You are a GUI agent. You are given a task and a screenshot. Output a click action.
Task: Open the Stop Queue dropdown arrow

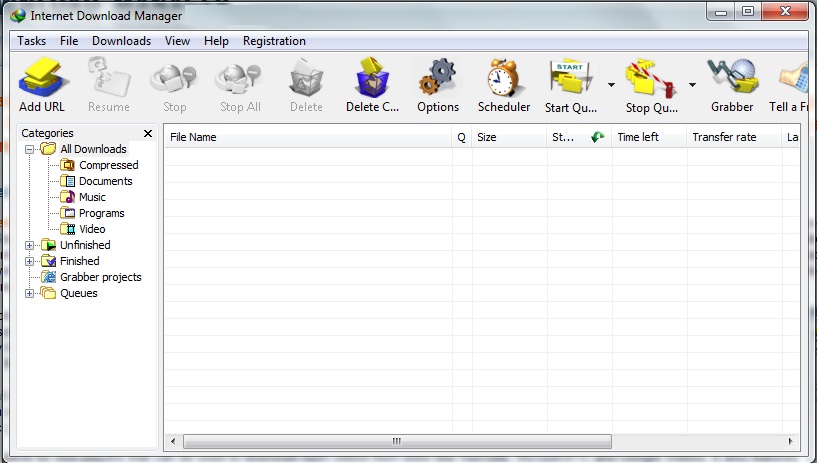(x=692, y=84)
